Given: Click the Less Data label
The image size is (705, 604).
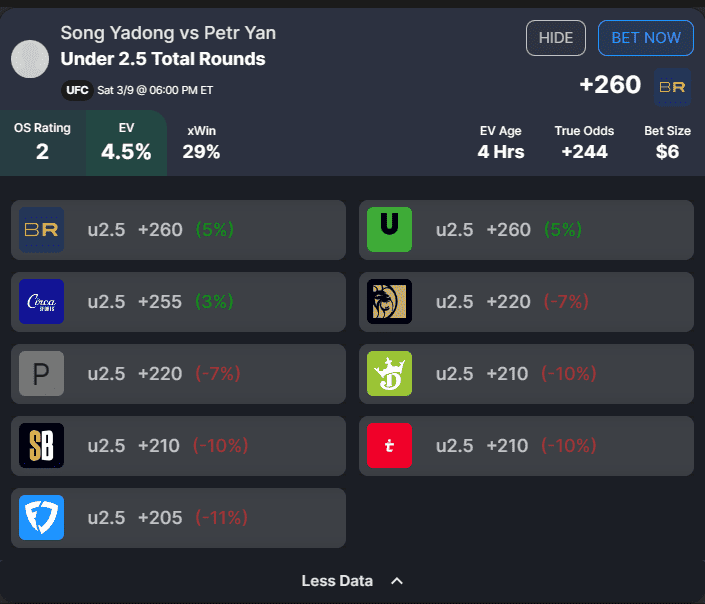Looking at the screenshot, I should [337, 581].
